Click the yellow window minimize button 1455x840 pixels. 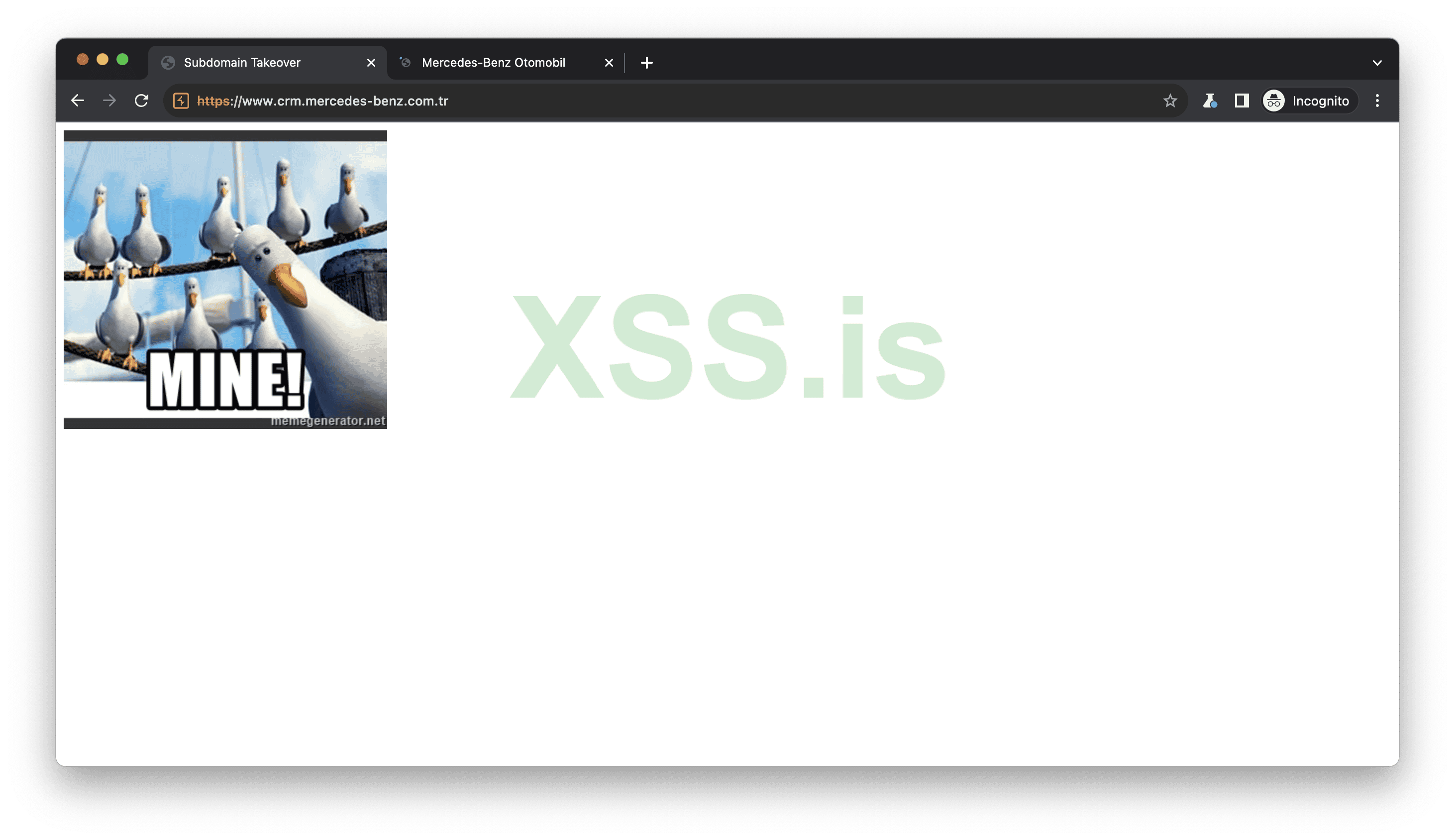click(102, 59)
